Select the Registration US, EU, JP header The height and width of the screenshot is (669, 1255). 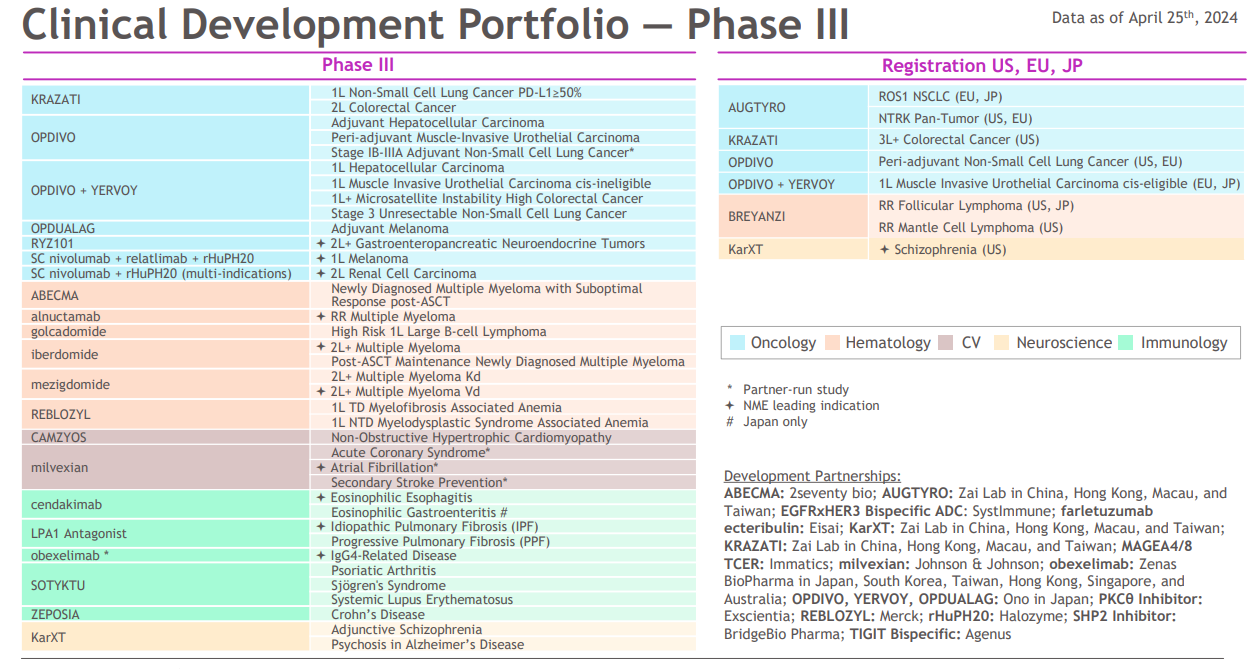click(981, 66)
